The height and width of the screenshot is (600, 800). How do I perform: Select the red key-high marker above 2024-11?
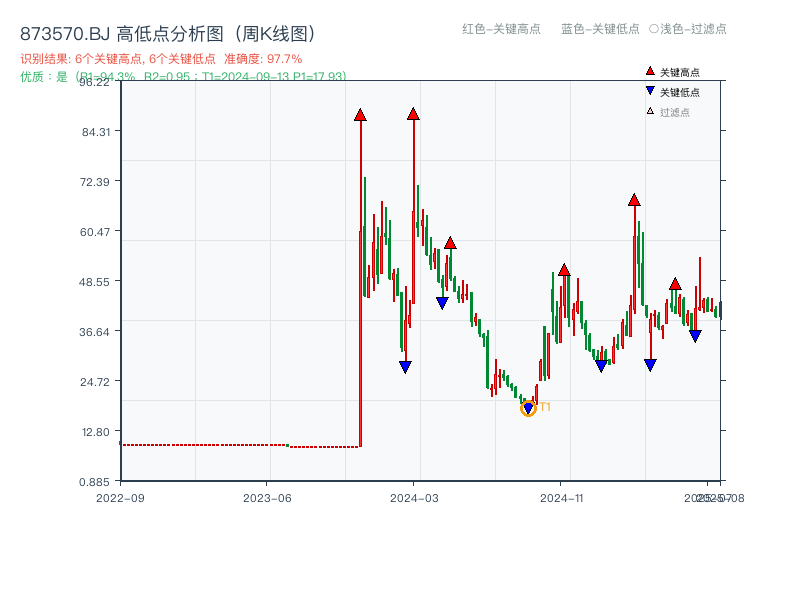(564, 270)
